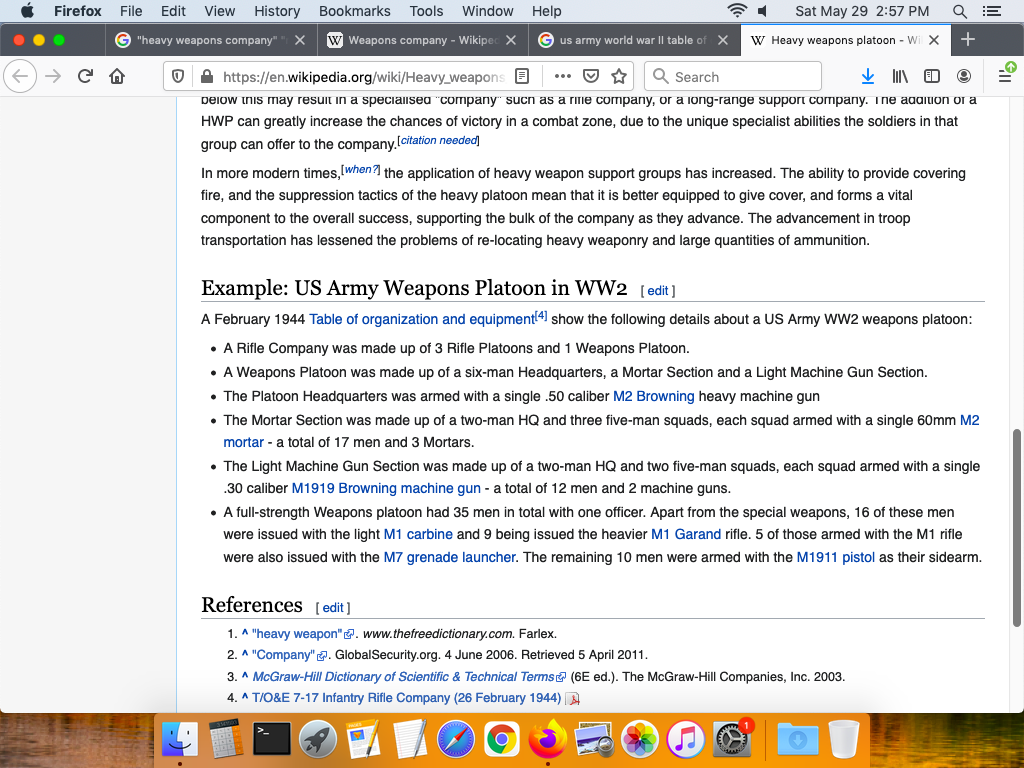The image size is (1024, 768).
Task: Reload the current page
Action: click(x=85, y=76)
